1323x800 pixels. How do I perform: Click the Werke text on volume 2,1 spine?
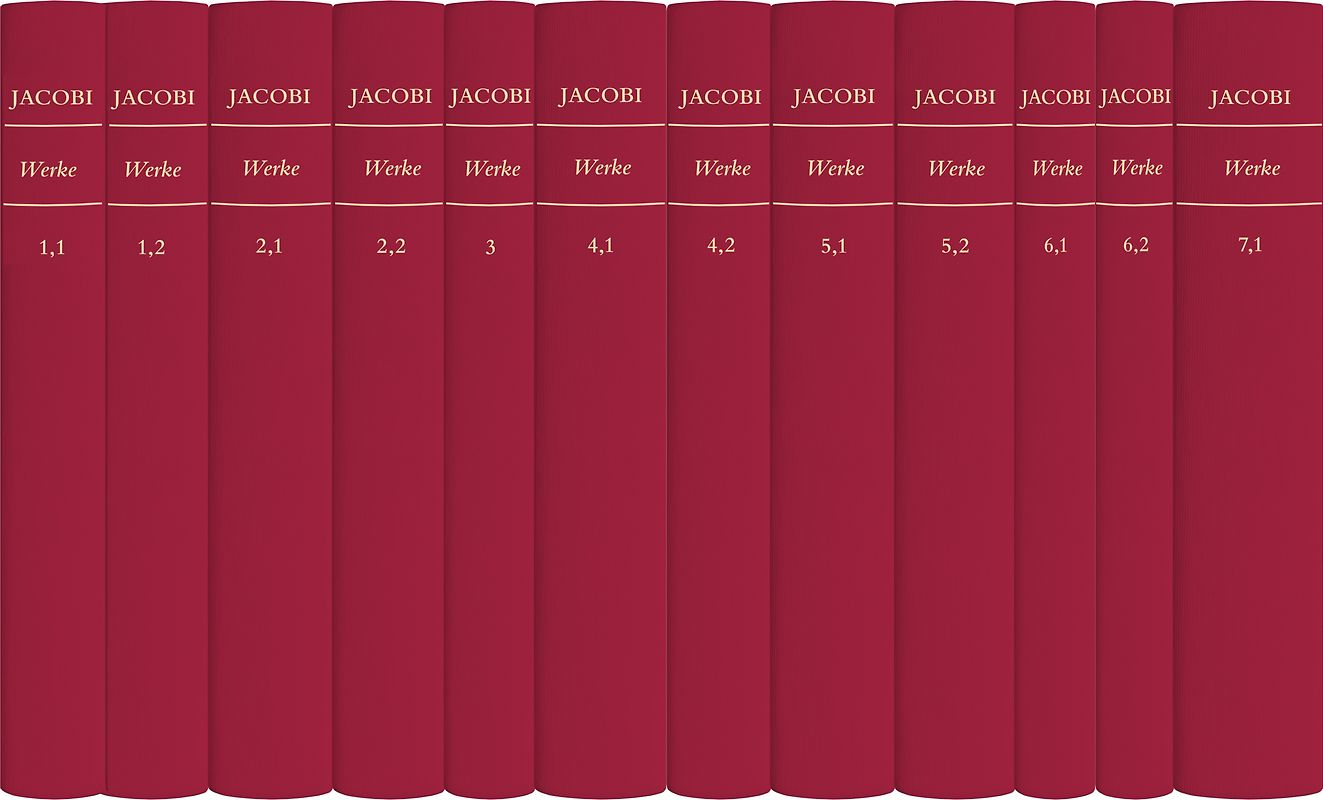pyautogui.click(x=271, y=168)
